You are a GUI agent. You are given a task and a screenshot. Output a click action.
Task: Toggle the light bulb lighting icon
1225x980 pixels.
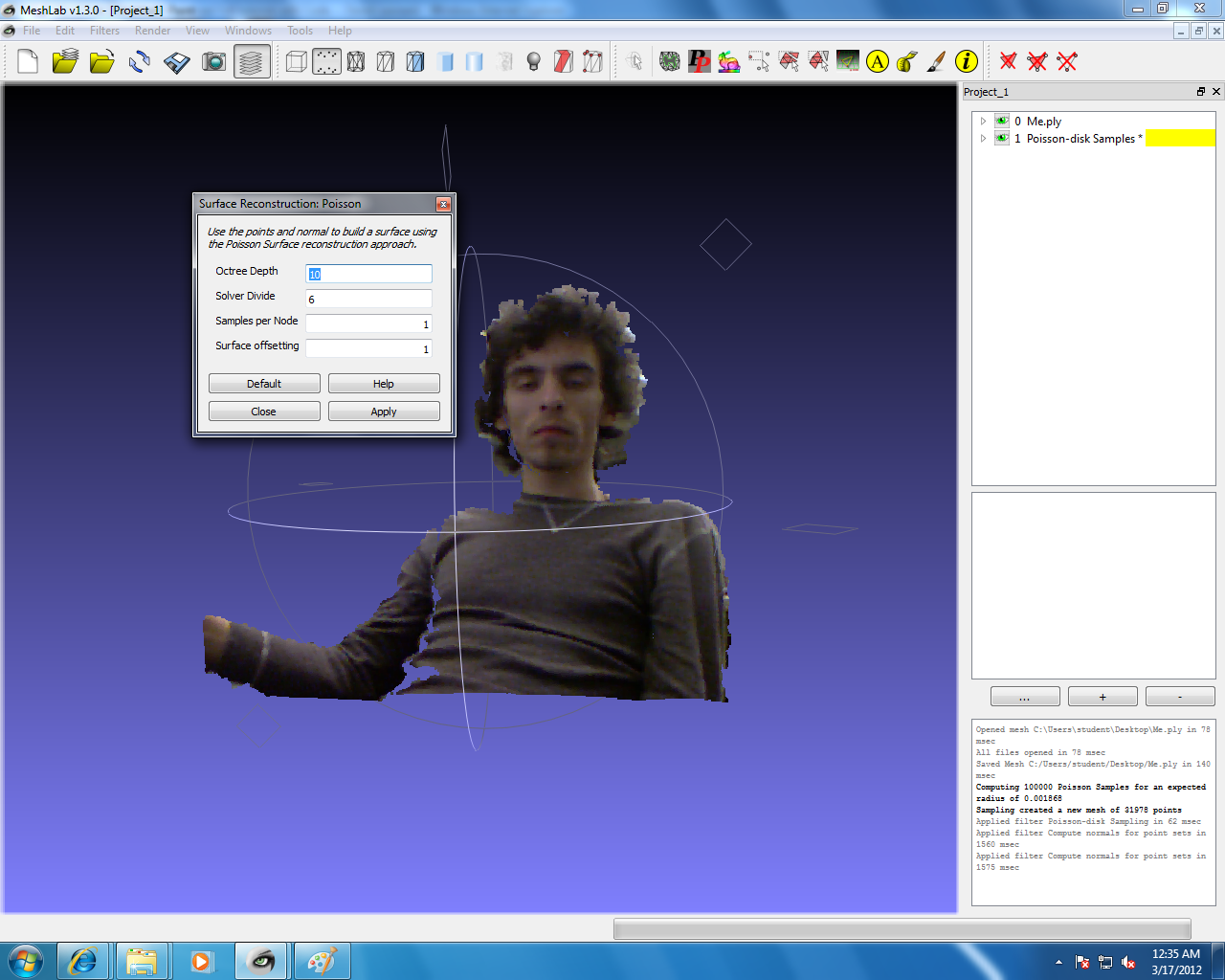pyautogui.click(x=534, y=62)
